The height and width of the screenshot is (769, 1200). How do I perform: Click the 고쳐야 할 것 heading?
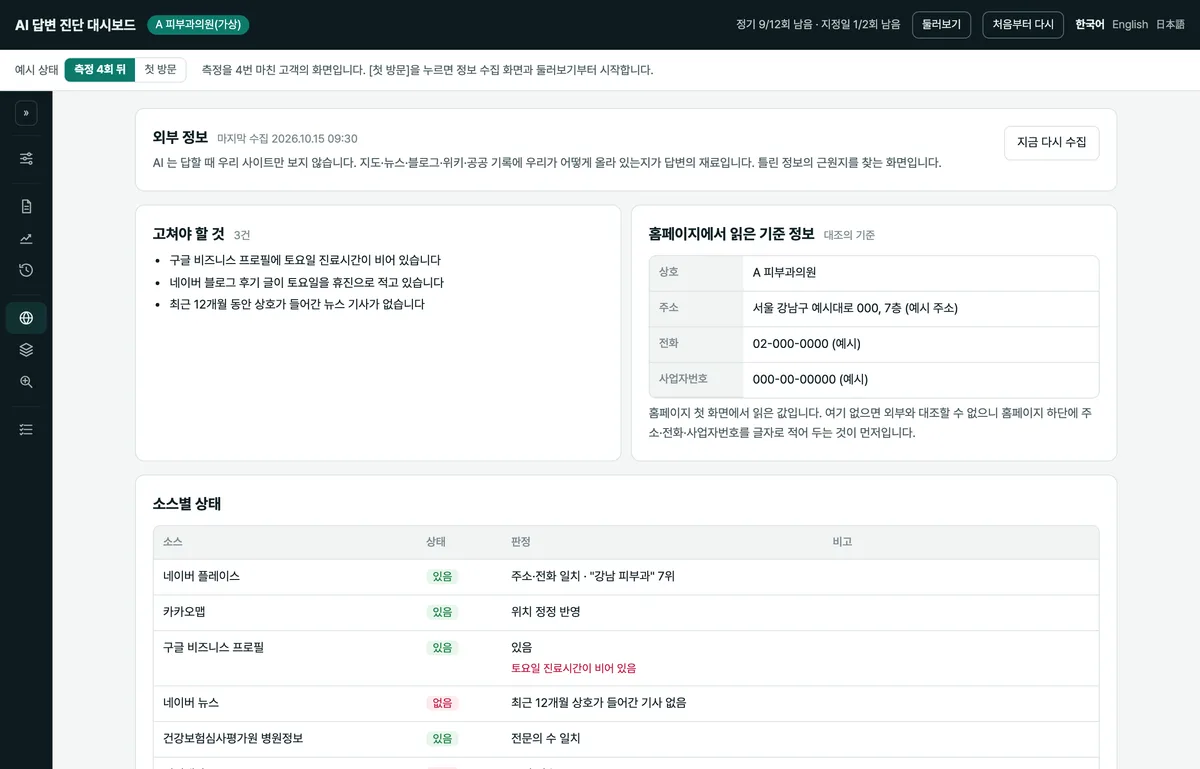click(x=189, y=234)
